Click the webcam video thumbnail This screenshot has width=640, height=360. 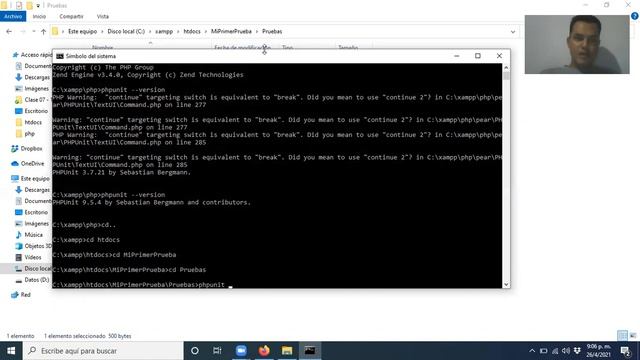pyautogui.click(x=577, y=44)
